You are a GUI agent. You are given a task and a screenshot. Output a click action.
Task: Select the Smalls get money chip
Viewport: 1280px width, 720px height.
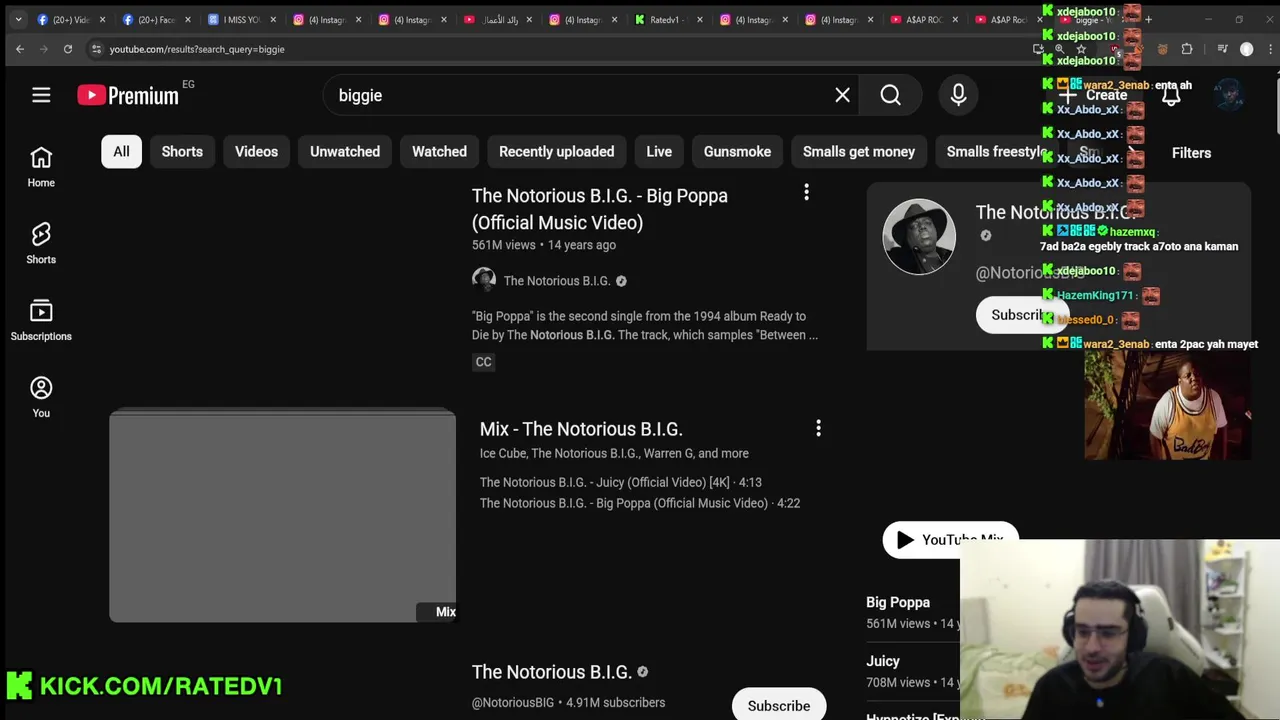click(859, 152)
